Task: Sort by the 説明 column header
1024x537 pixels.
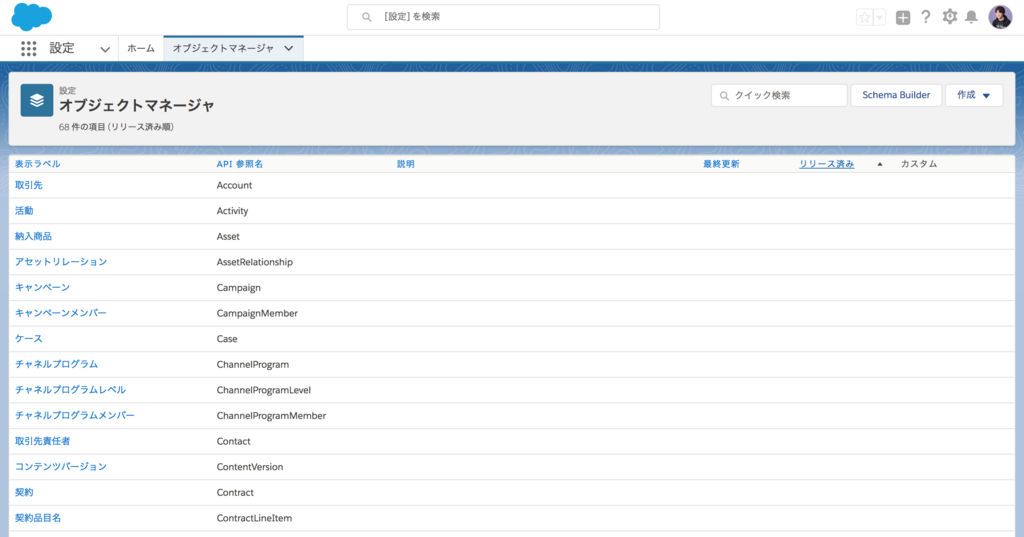Action: 406,164
